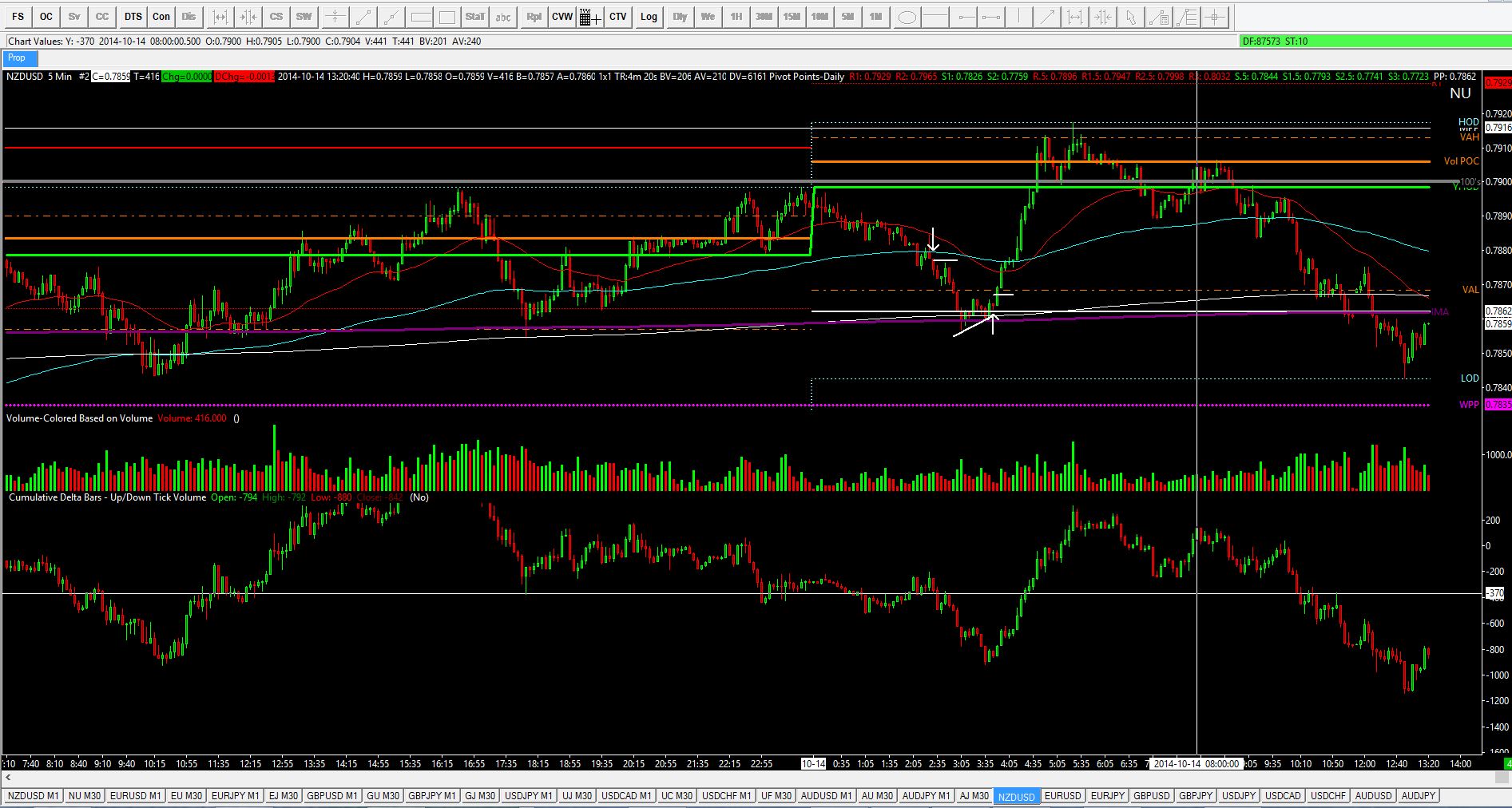The height and width of the screenshot is (808, 1512).
Task: Switch to the mouse pointer tool
Action: pyautogui.click(x=1130, y=17)
